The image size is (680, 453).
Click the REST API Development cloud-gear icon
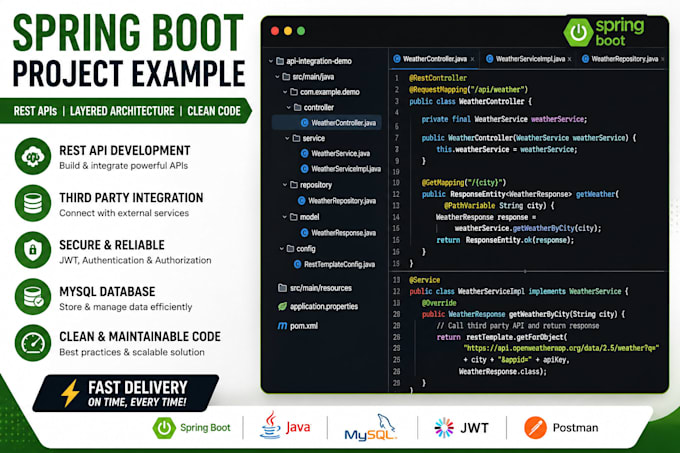[x=33, y=156]
